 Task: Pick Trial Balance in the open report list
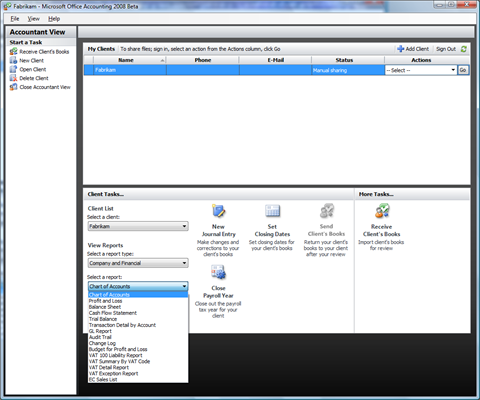coord(103,319)
